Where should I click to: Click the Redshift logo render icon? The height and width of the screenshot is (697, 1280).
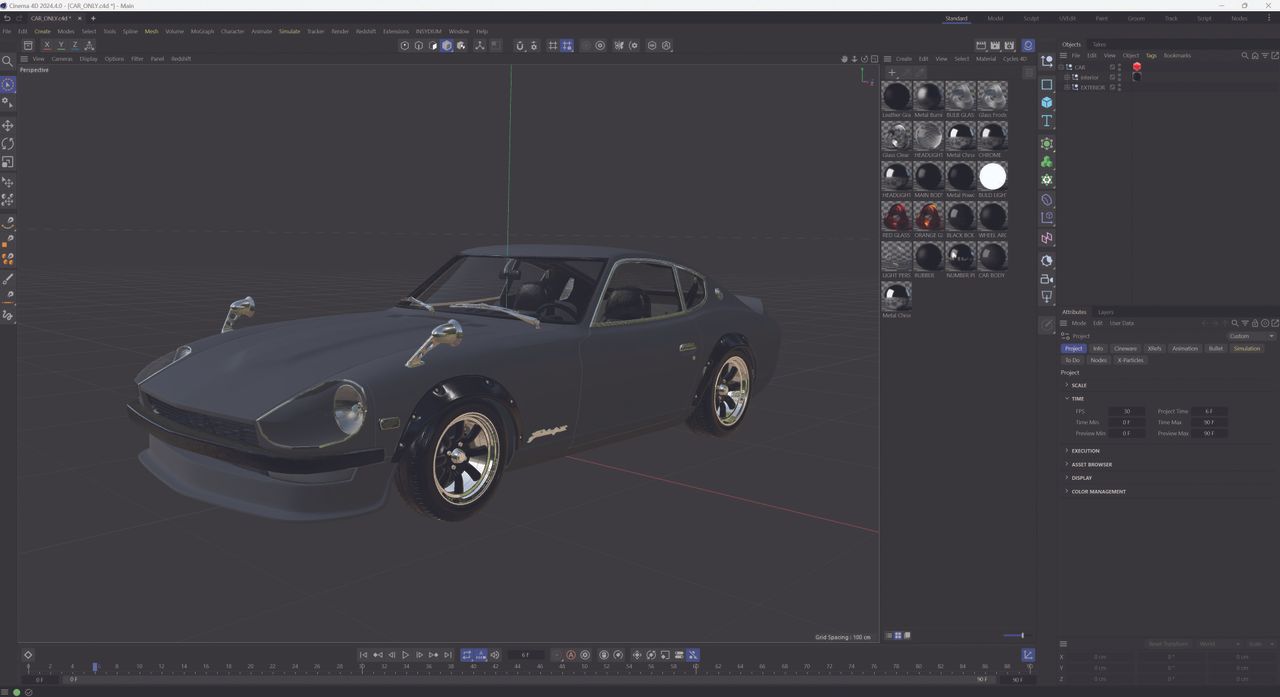1028,45
